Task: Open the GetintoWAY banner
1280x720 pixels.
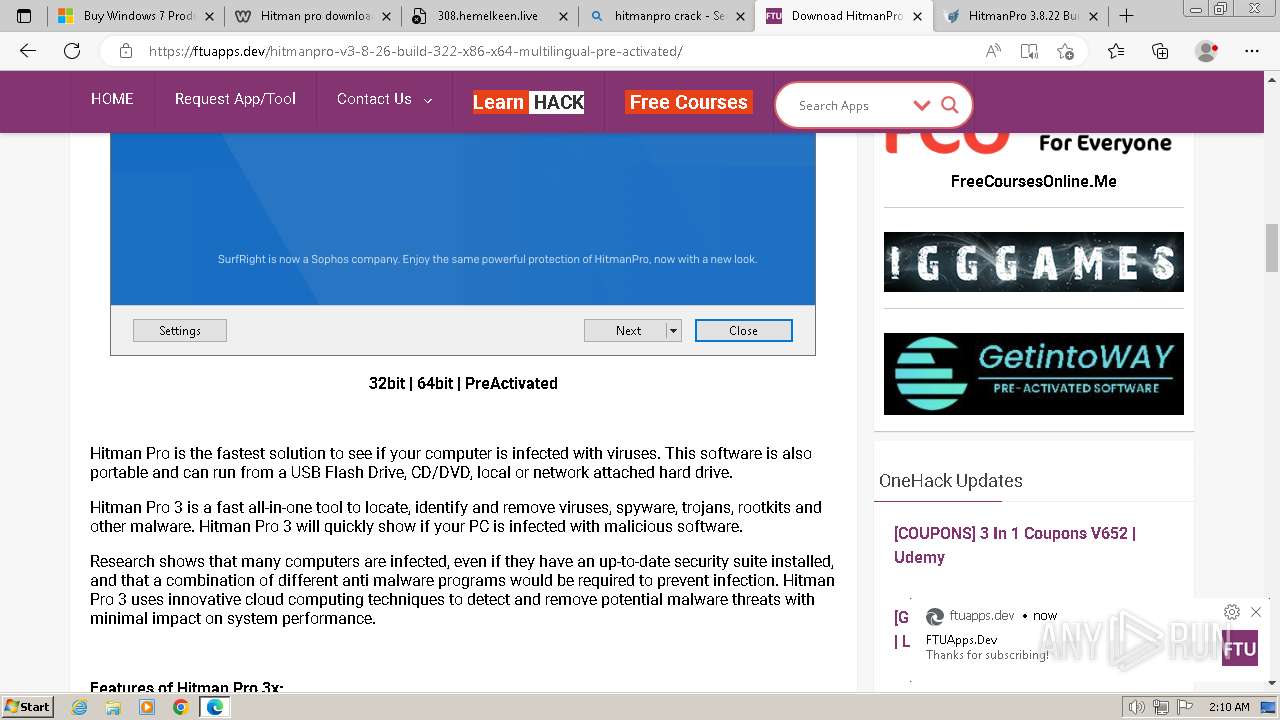Action: pos(1033,374)
